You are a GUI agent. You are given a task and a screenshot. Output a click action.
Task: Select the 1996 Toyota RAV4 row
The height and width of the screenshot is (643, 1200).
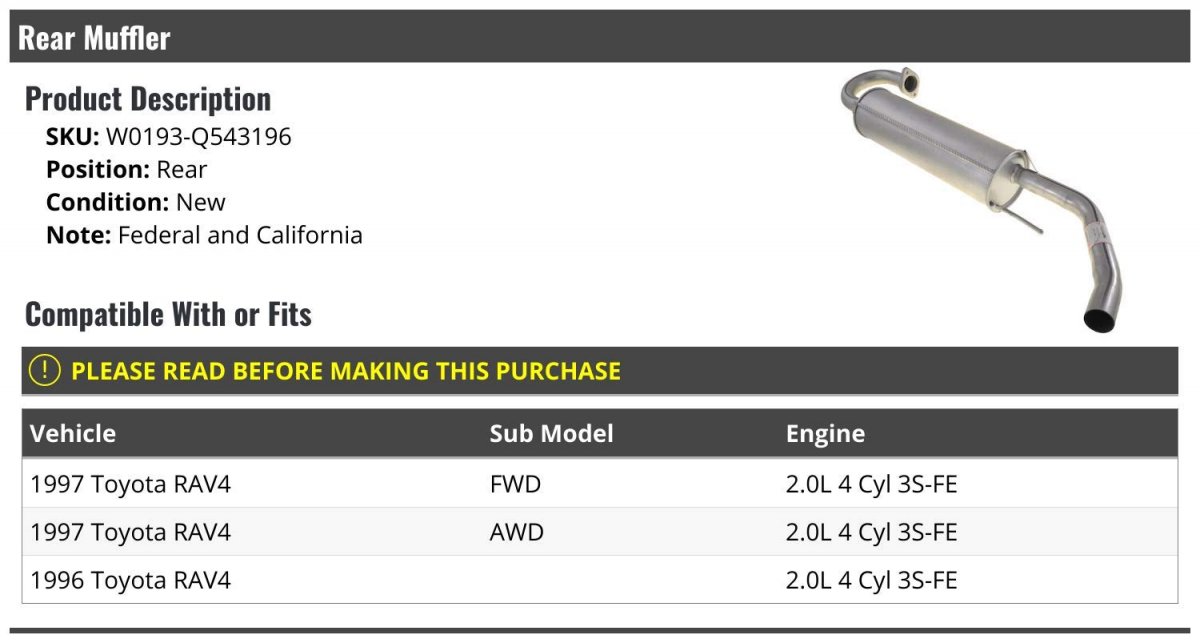click(x=600, y=580)
